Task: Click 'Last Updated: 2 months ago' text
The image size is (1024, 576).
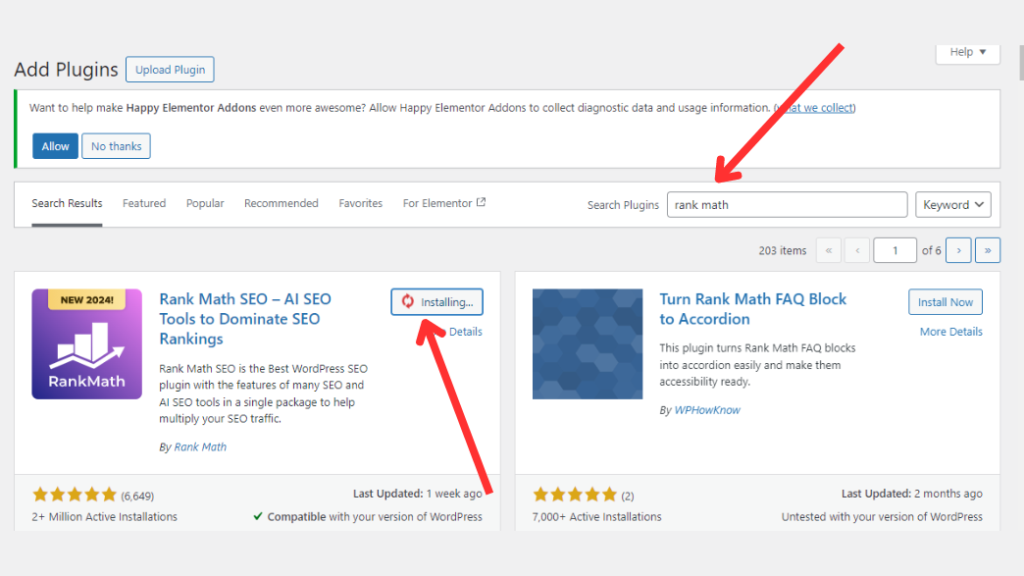Action: tap(912, 494)
